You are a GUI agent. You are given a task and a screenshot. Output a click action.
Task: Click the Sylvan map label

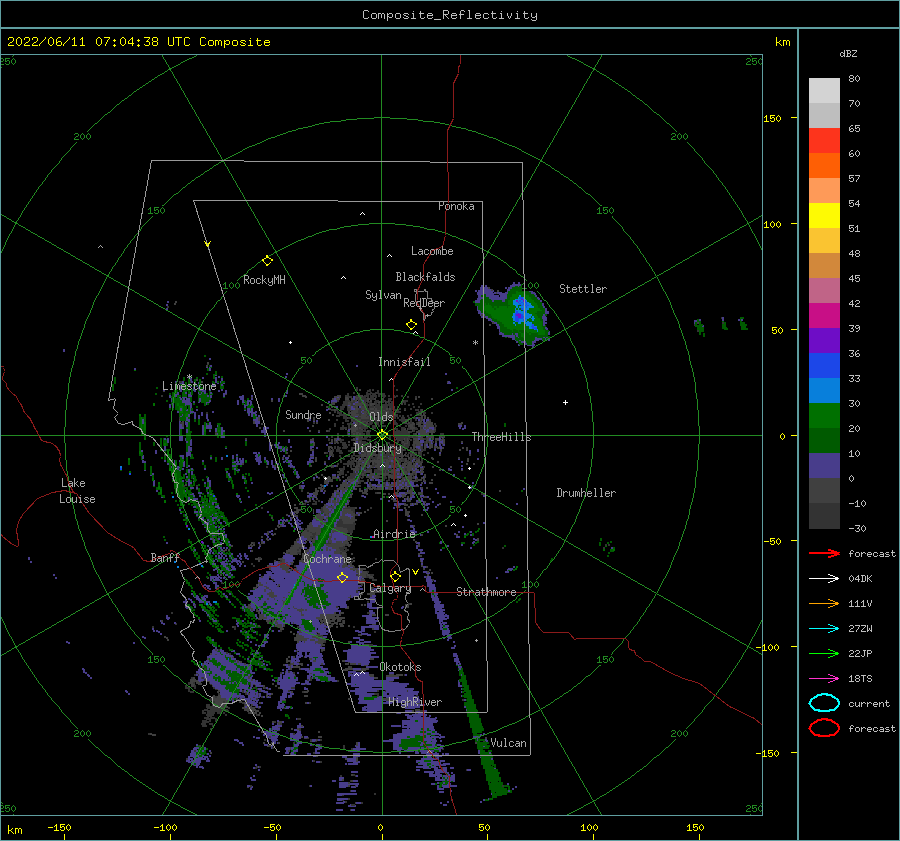pyautogui.click(x=383, y=295)
